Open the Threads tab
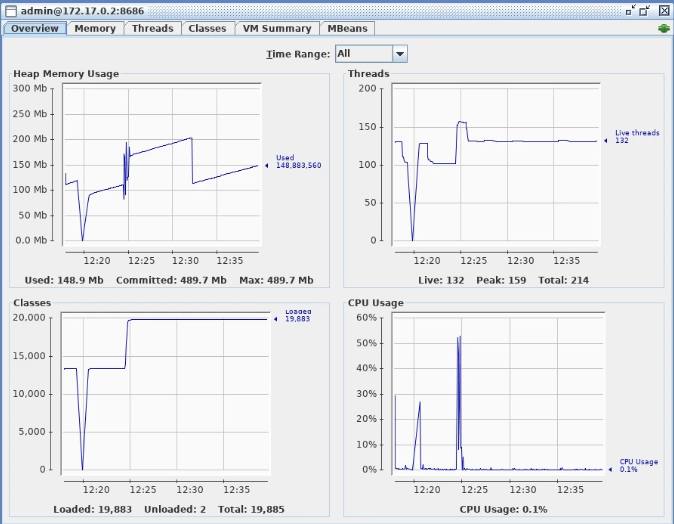The width and height of the screenshot is (674, 524). point(152,28)
